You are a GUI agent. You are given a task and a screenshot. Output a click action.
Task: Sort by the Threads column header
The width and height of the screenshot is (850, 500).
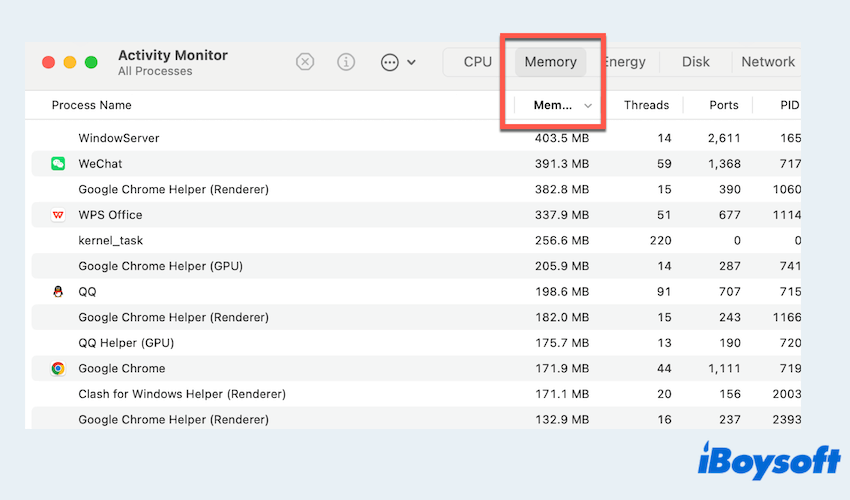(x=646, y=105)
